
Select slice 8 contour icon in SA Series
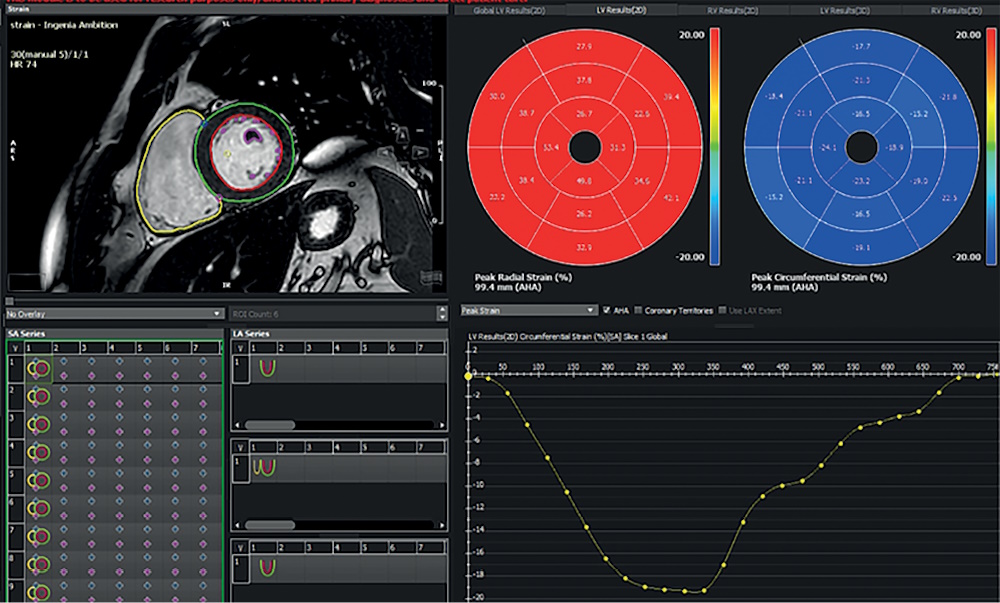click(x=39, y=565)
